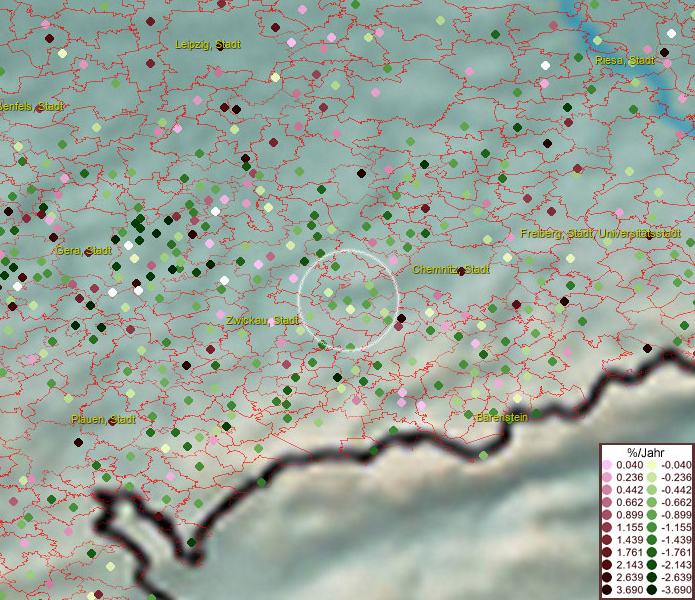This screenshot has height=600, width=695.
Task: Pick the 2.143 legend color swatch
Action: point(607,565)
